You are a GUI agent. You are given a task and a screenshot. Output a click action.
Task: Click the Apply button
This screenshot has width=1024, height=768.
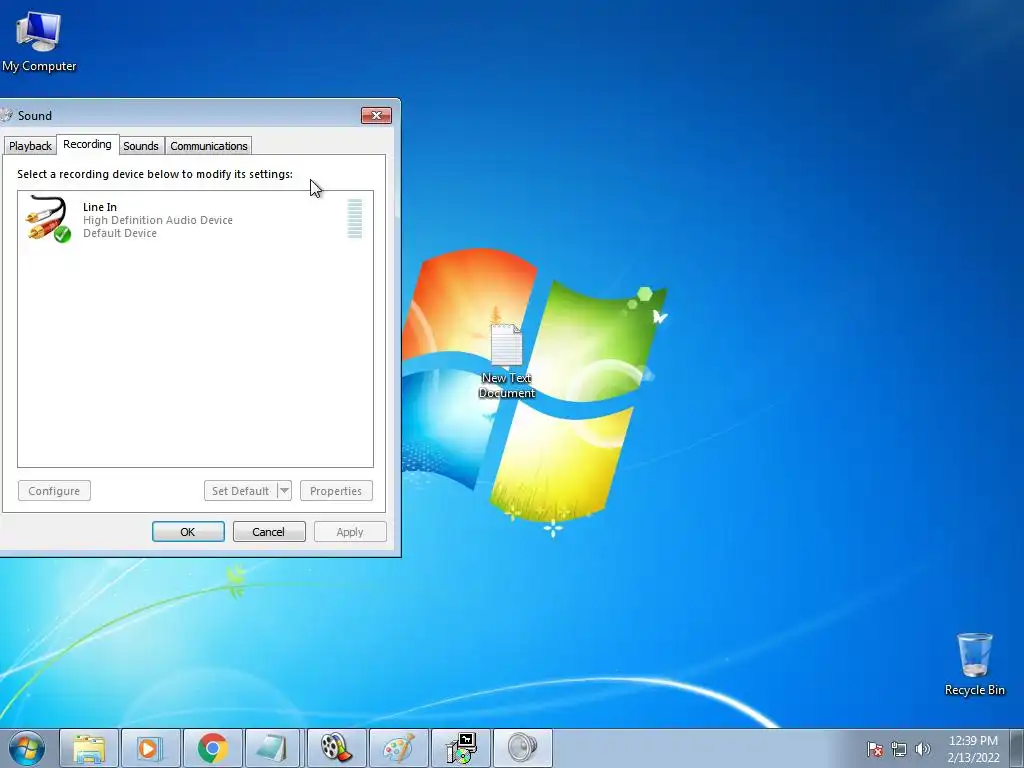click(350, 532)
